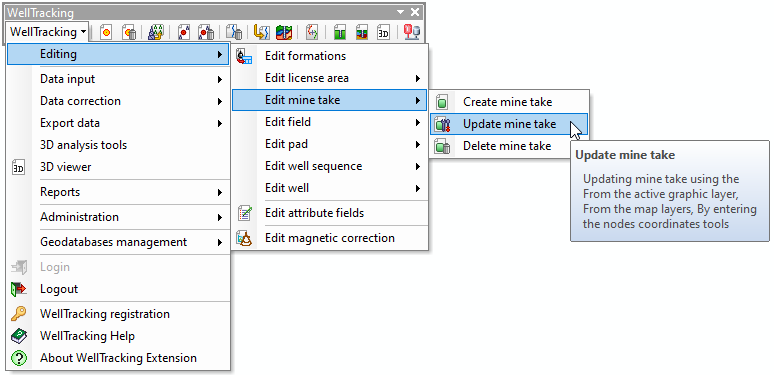Click the 3D toolbar icon
774x375 pixels.
[383, 32]
